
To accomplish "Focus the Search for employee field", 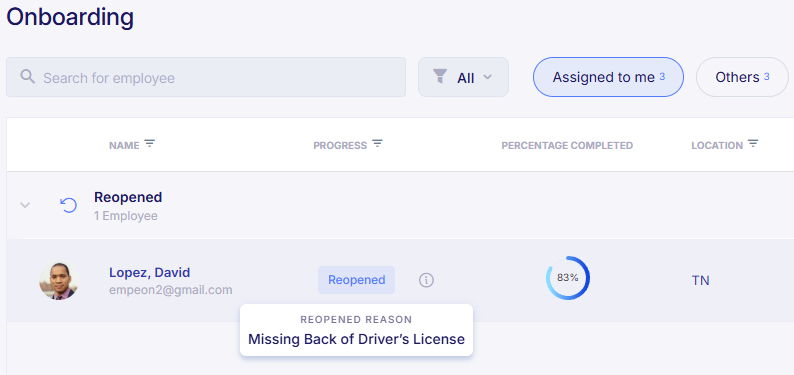I will click(206, 77).
